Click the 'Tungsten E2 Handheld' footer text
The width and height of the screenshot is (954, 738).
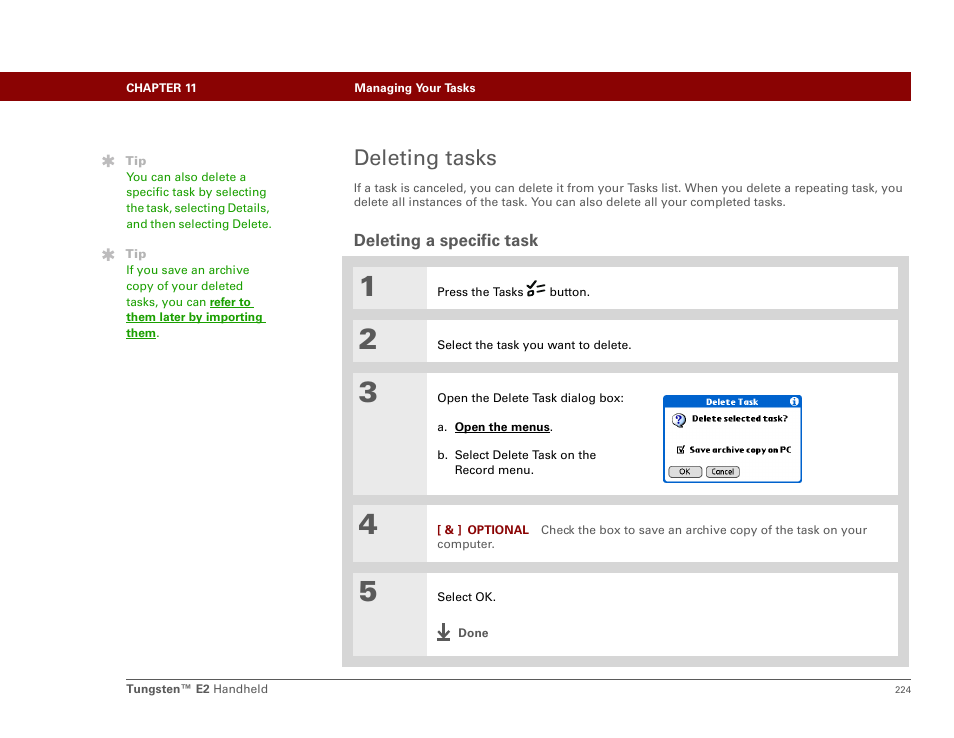197,689
